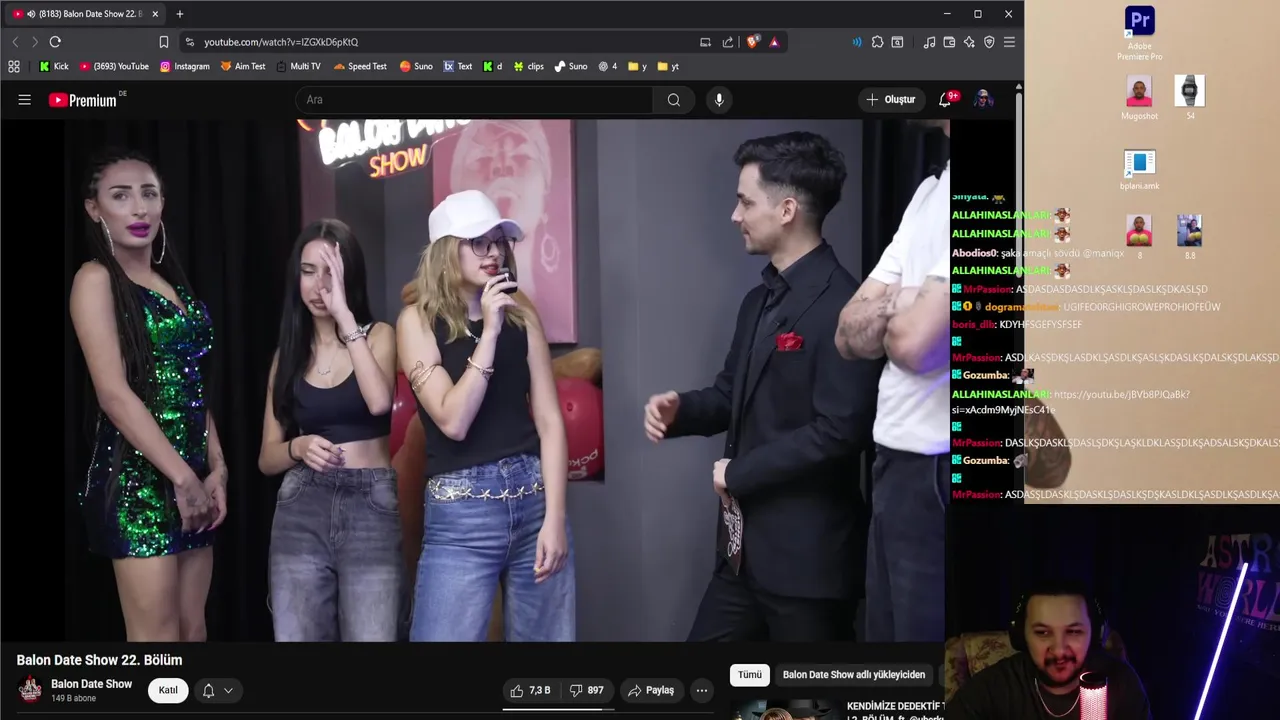1280x720 pixels.
Task: Start voice search with the microphone icon
Action: coord(718,99)
